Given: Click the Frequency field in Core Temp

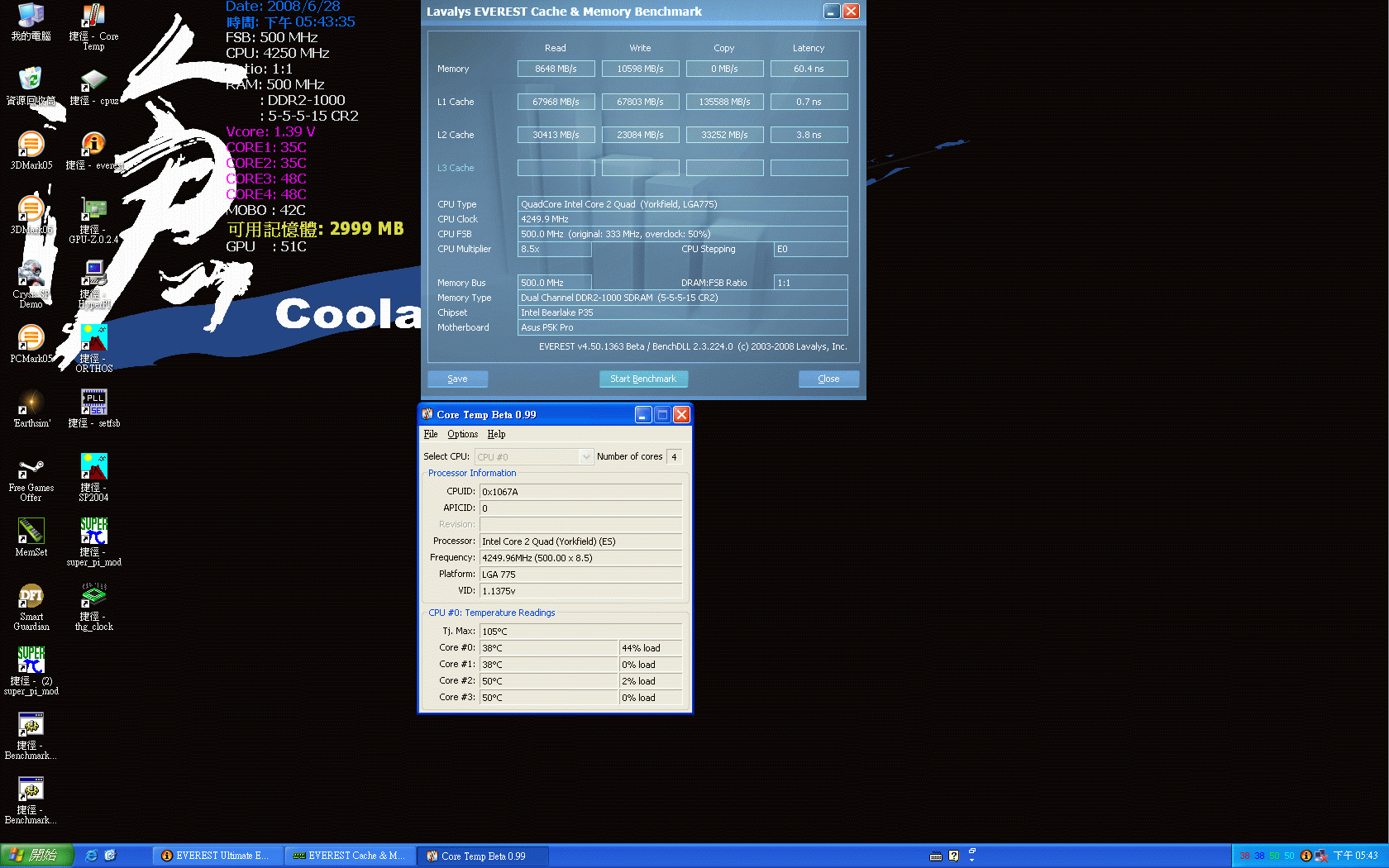Looking at the screenshot, I should click(x=580, y=558).
